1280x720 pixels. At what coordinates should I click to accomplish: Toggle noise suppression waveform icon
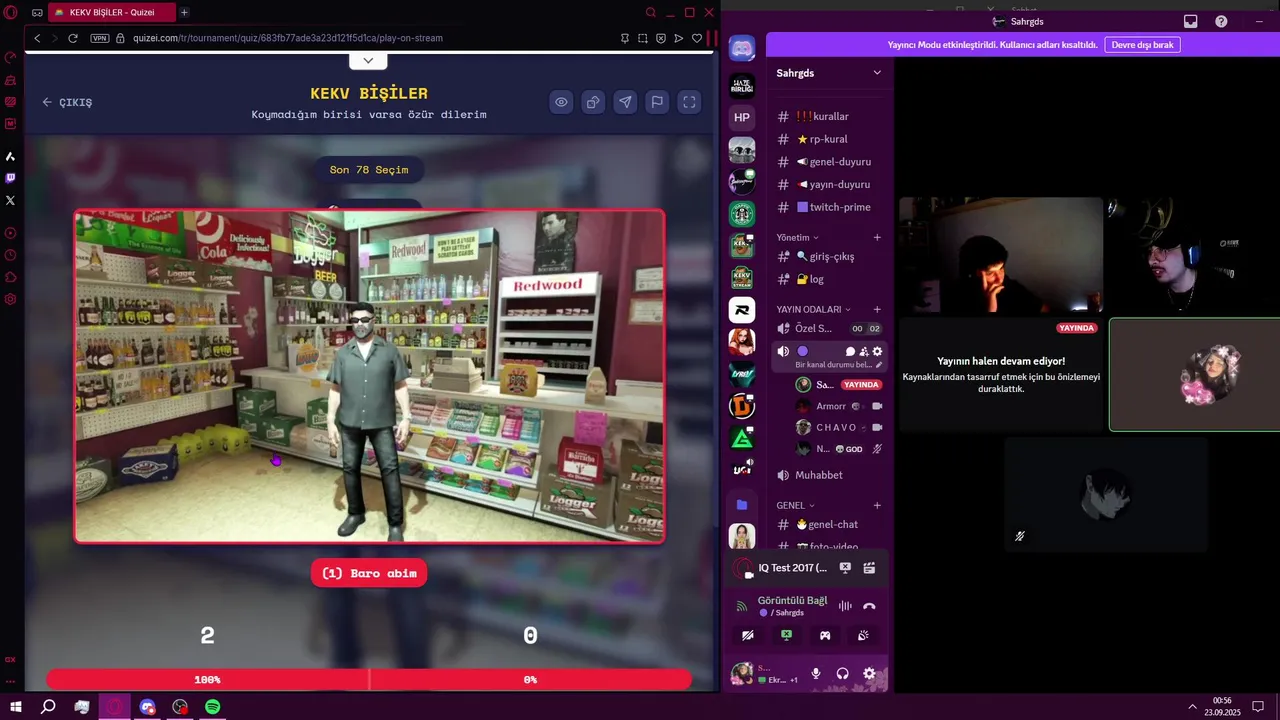pos(845,606)
